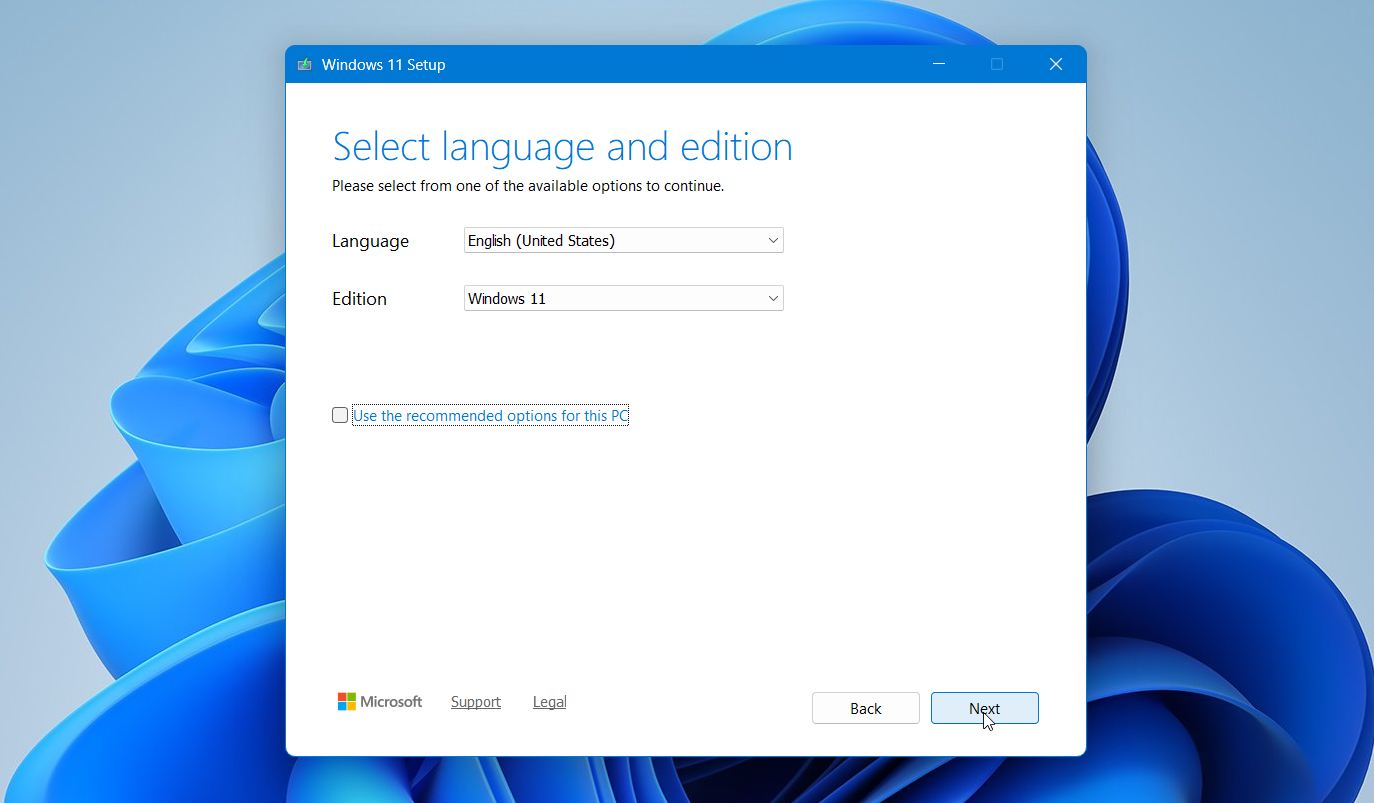Click the Windows 11 Setup title bar icon
Screen dimensions: 1374x803
pyautogui.click(x=304, y=65)
